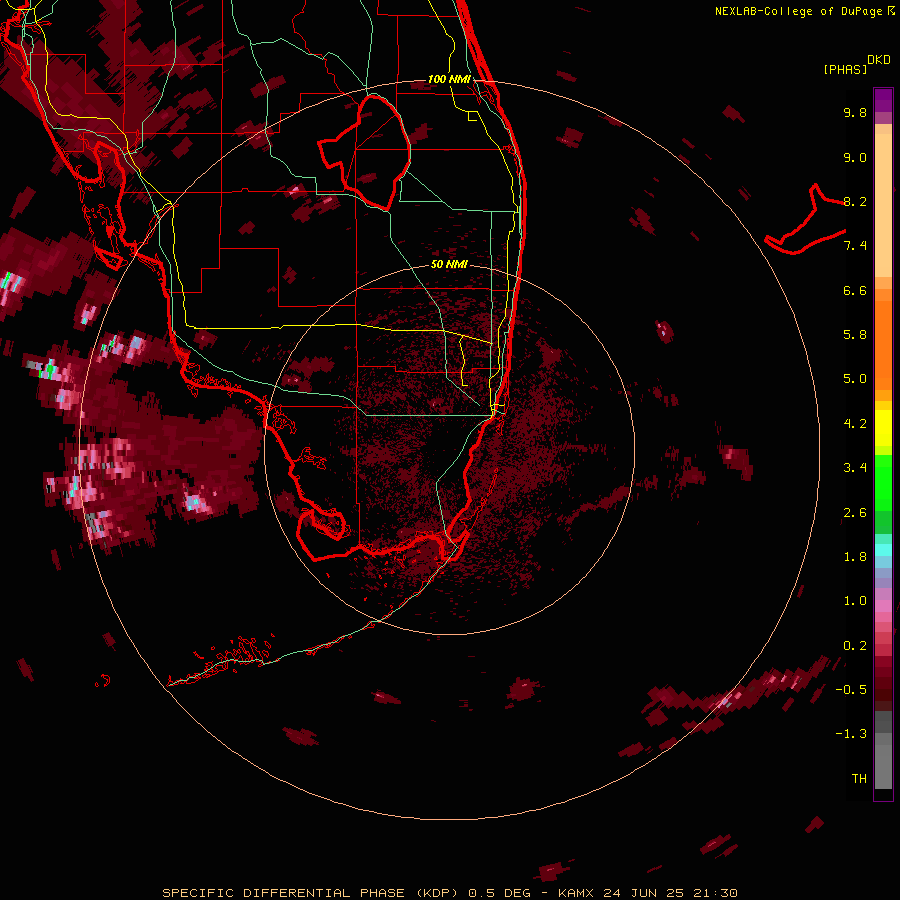The image size is (900, 900).
Task: Click the 5.8 value on the color scale
Action: pos(855,335)
